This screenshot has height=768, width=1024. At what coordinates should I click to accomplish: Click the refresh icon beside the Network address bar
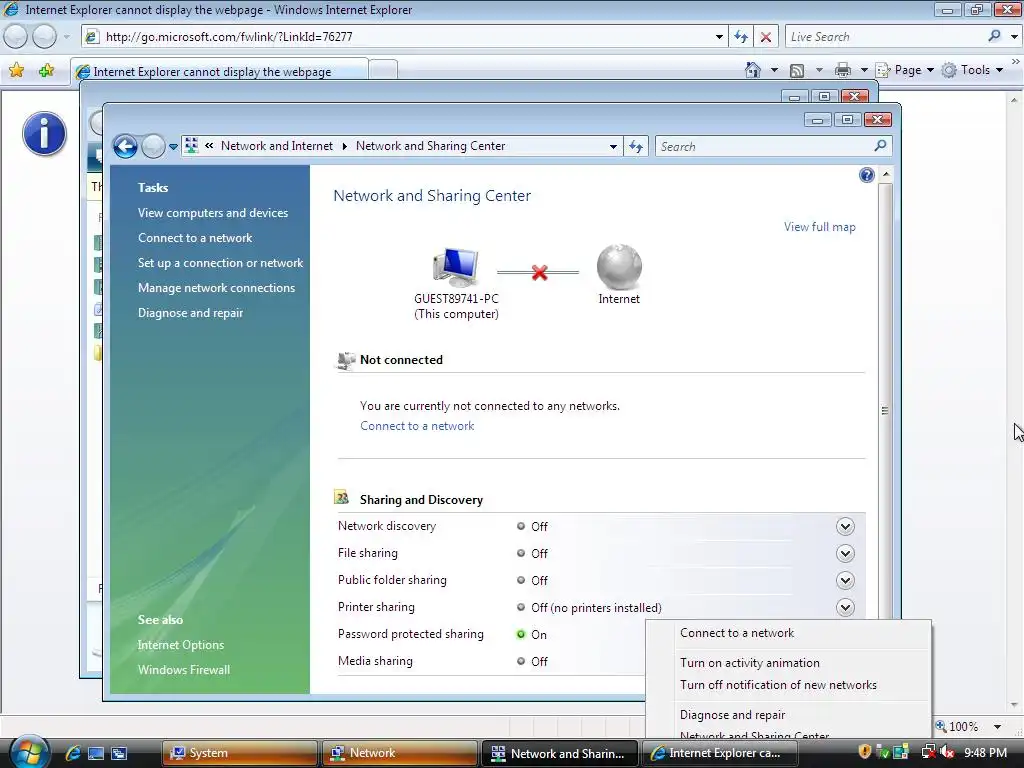coord(636,146)
